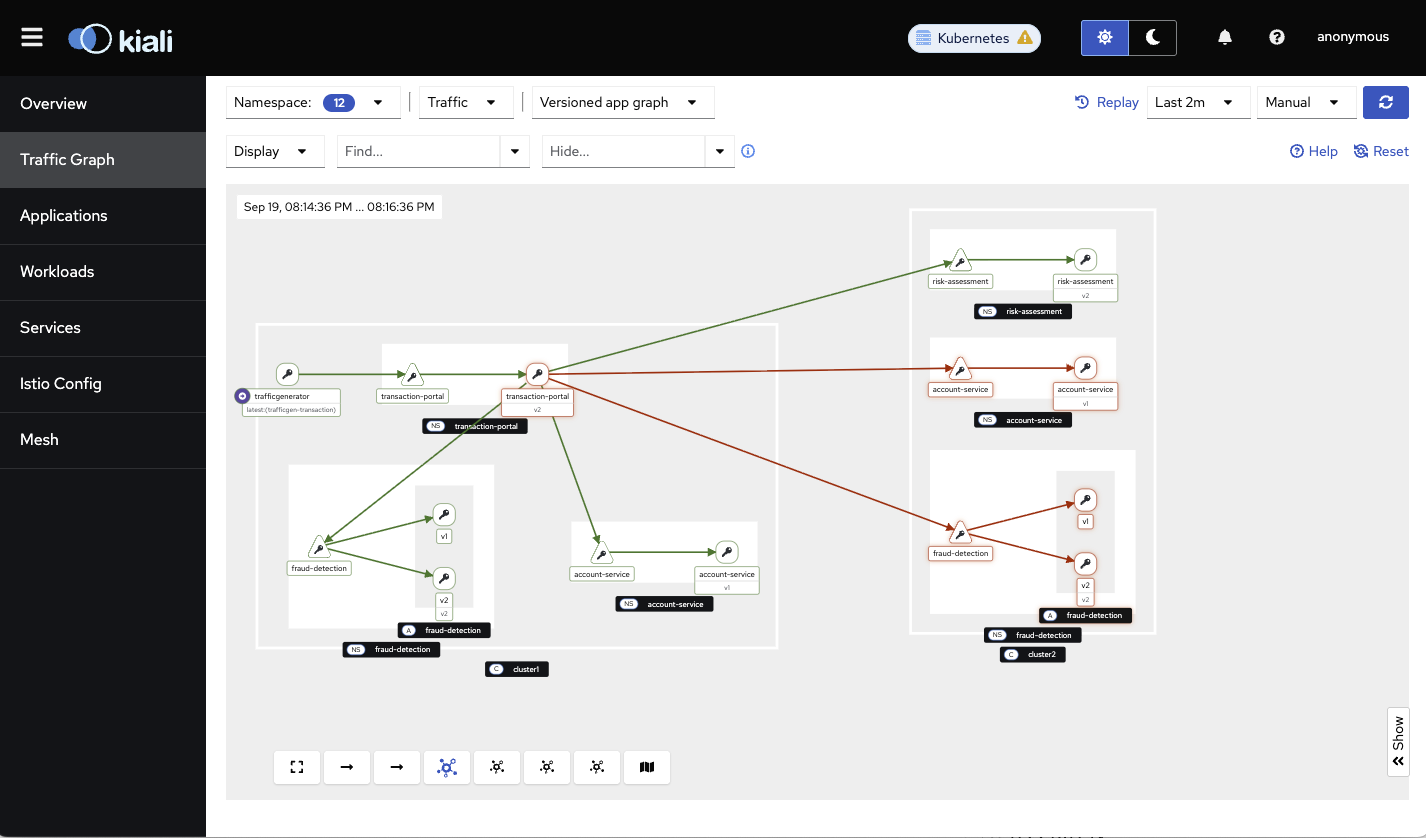Open the Display options dropdown
This screenshot has width=1426, height=838.
tap(275, 152)
